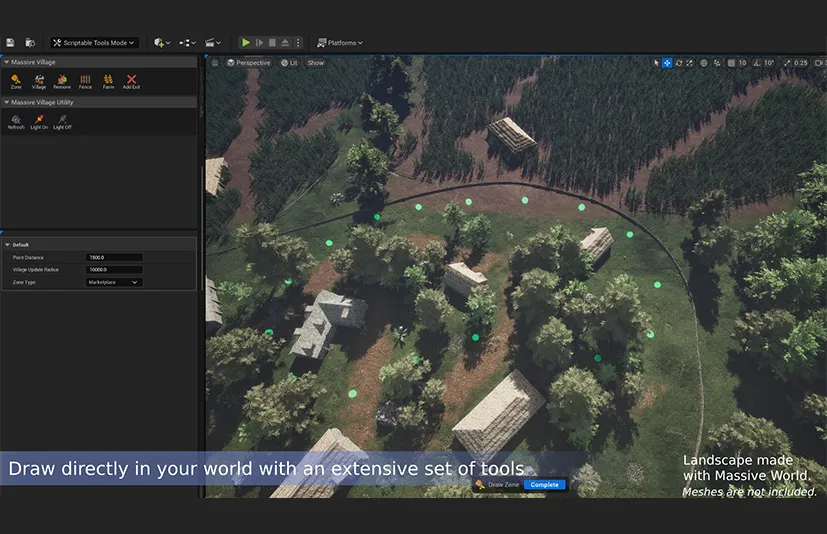Screen dimensions: 827x534
Task: Activate the Light On utility
Action: tap(39, 122)
